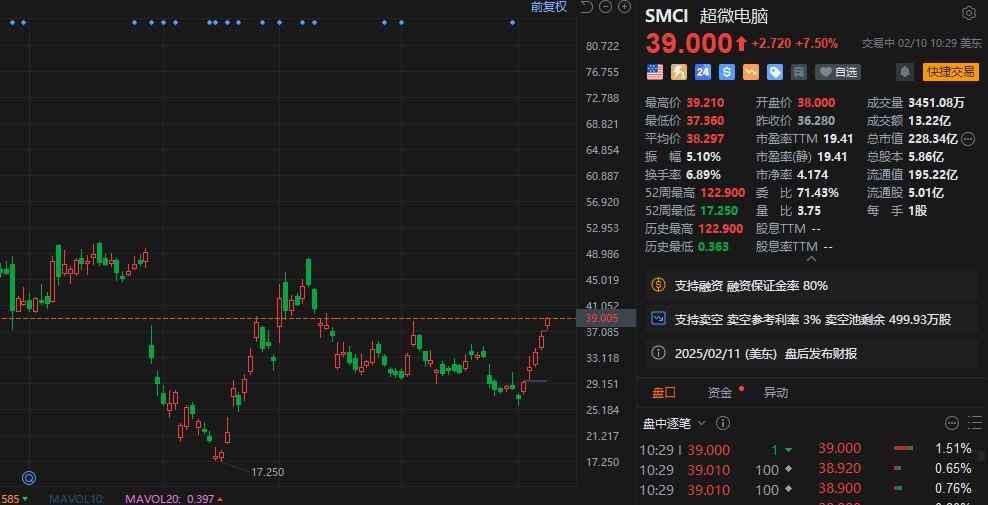Click the orange short-selling chart icon
Viewport: 988px width, 505px height.
(x=750, y=73)
